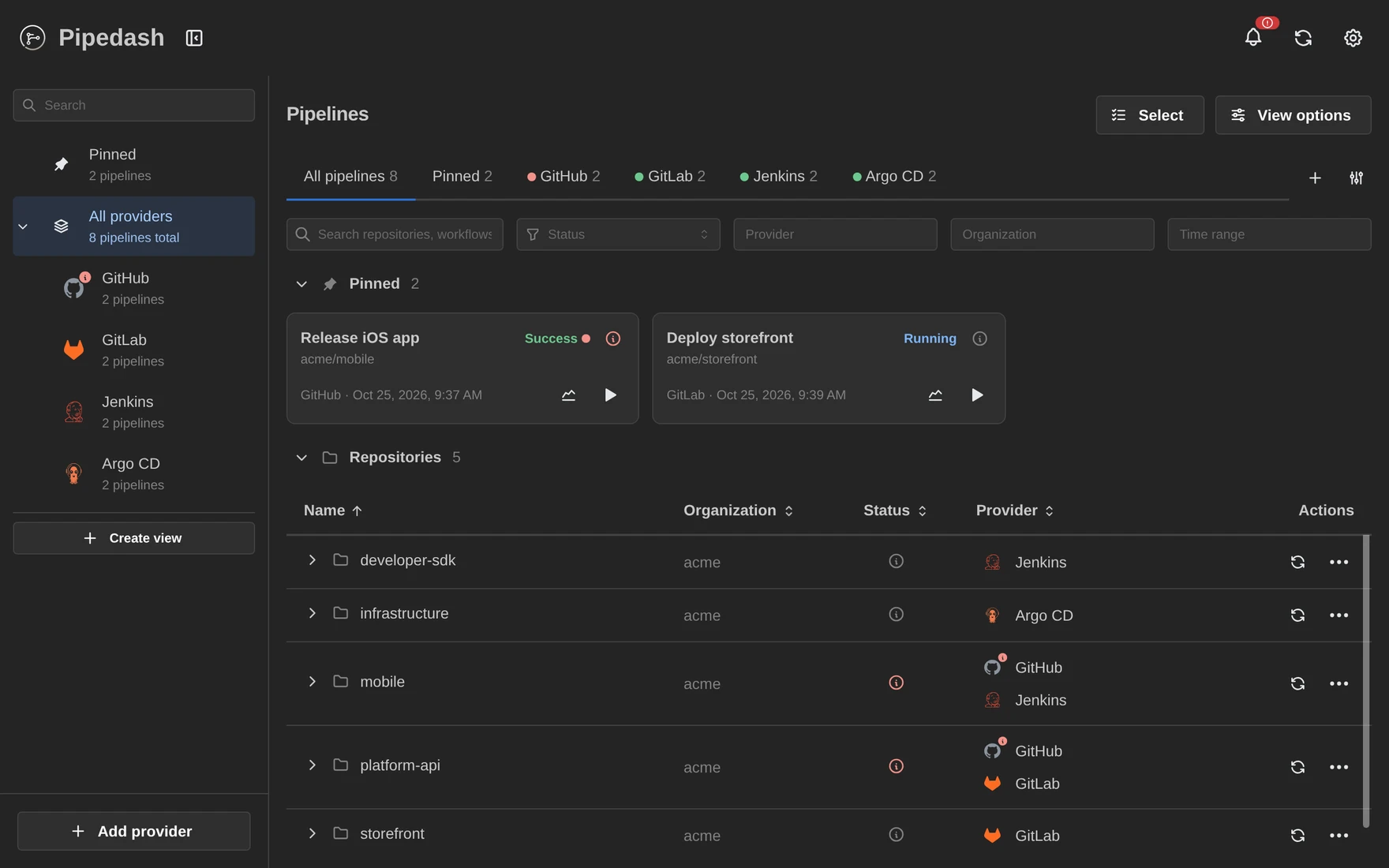This screenshot has height=868, width=1389.
Task: Run the Release iOS app pipeline
Action: point(610,395)
